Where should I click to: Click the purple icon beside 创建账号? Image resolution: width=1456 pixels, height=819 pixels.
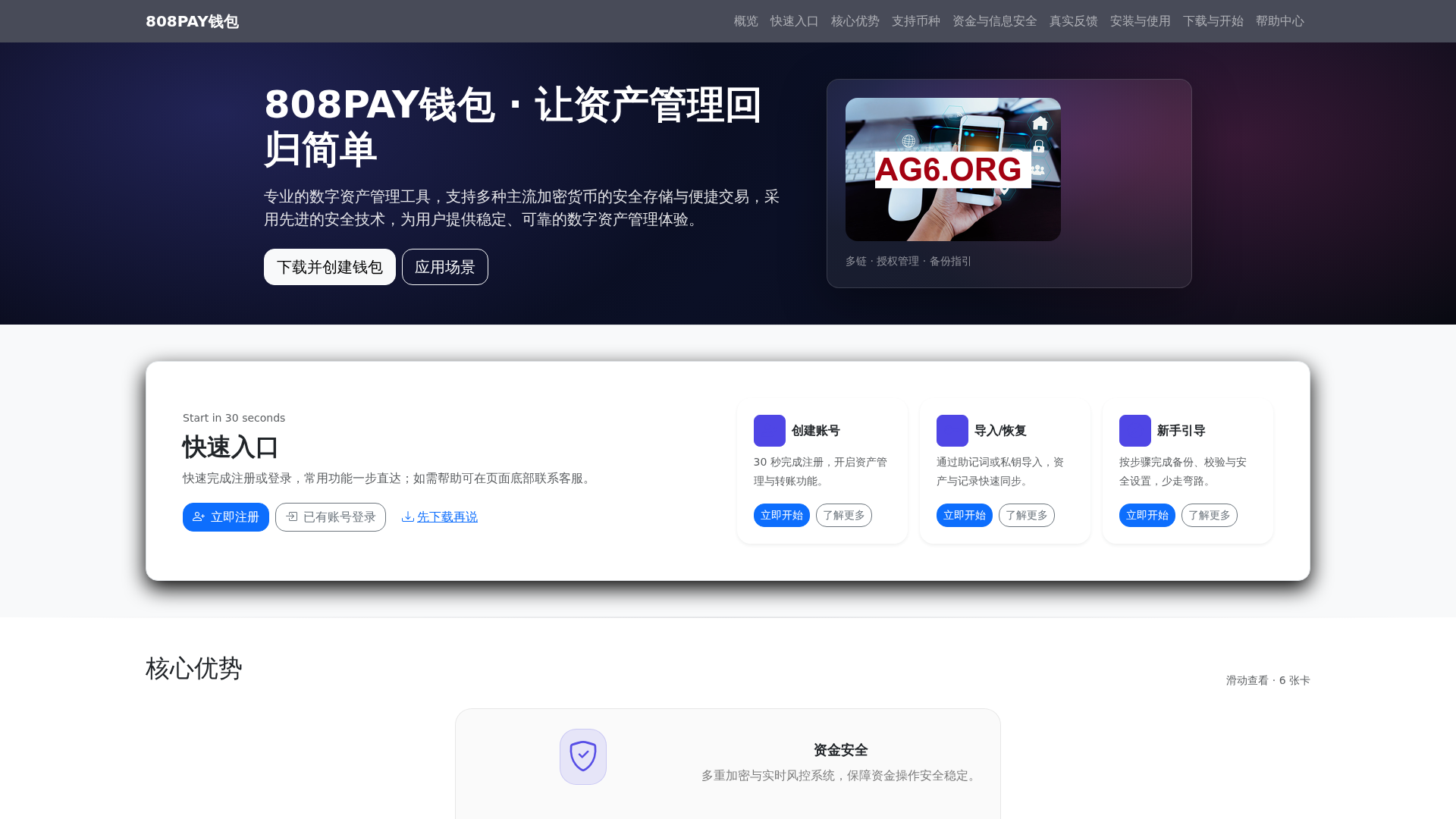point(769,431)
